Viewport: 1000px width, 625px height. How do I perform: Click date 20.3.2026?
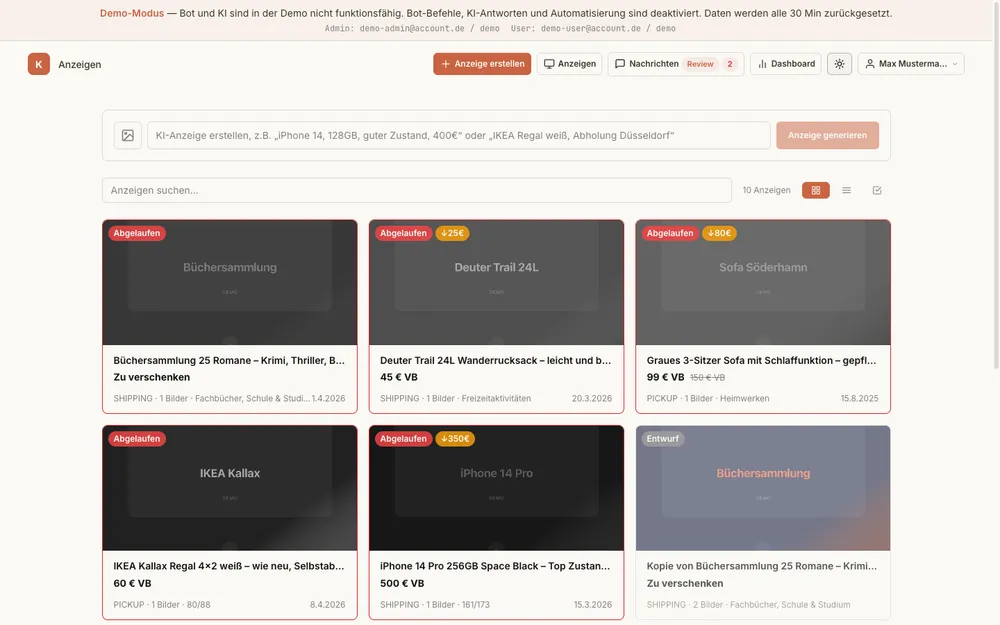point(591,399)
